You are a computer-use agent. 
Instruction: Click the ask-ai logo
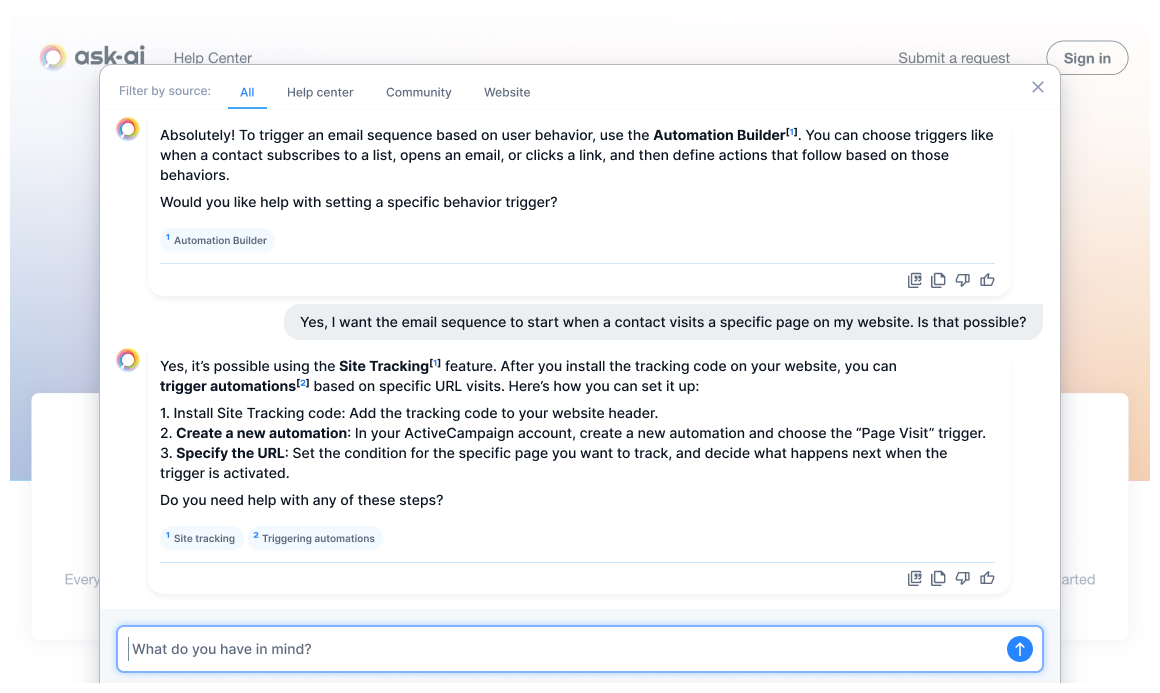click(92, 56)
